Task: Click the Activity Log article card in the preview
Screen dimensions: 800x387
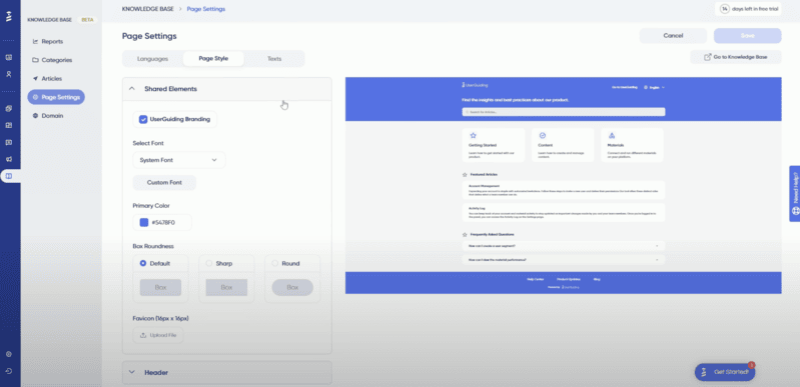Action: [x=563, y=212]
